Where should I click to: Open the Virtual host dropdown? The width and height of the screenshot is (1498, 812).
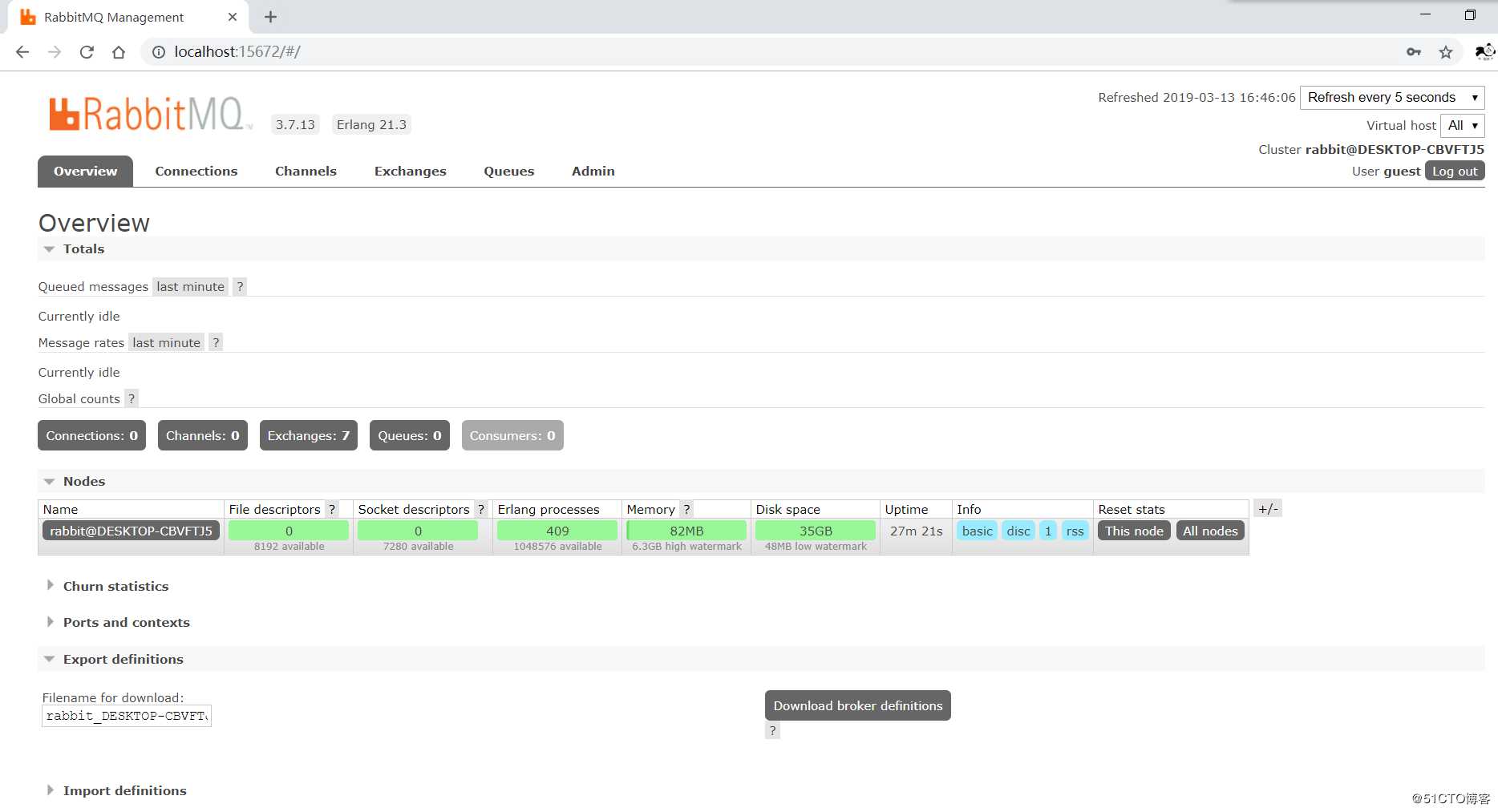coord(1462,126)
